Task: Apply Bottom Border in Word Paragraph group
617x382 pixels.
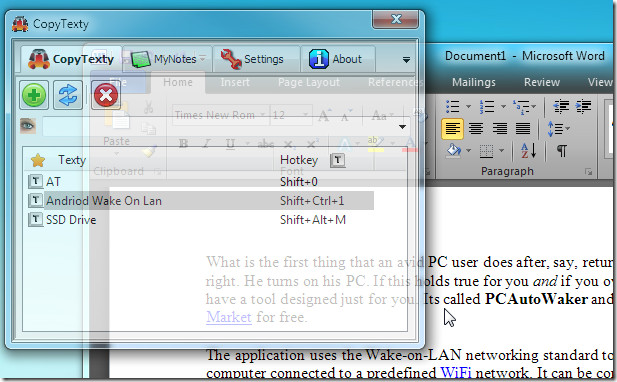Action: click(486, 151)
